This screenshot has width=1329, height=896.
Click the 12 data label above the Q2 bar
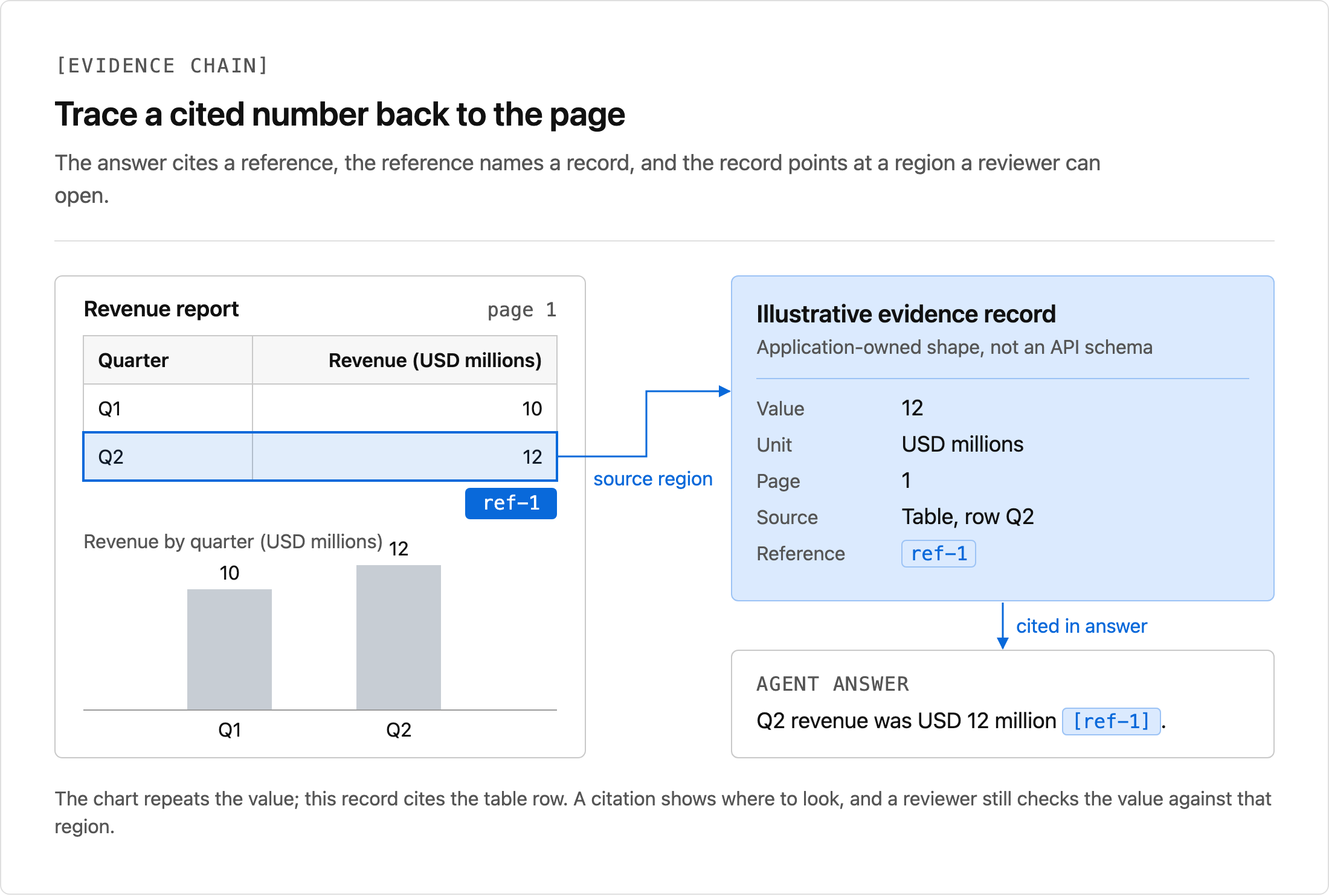pyautogui.click(x=399, y=549)
